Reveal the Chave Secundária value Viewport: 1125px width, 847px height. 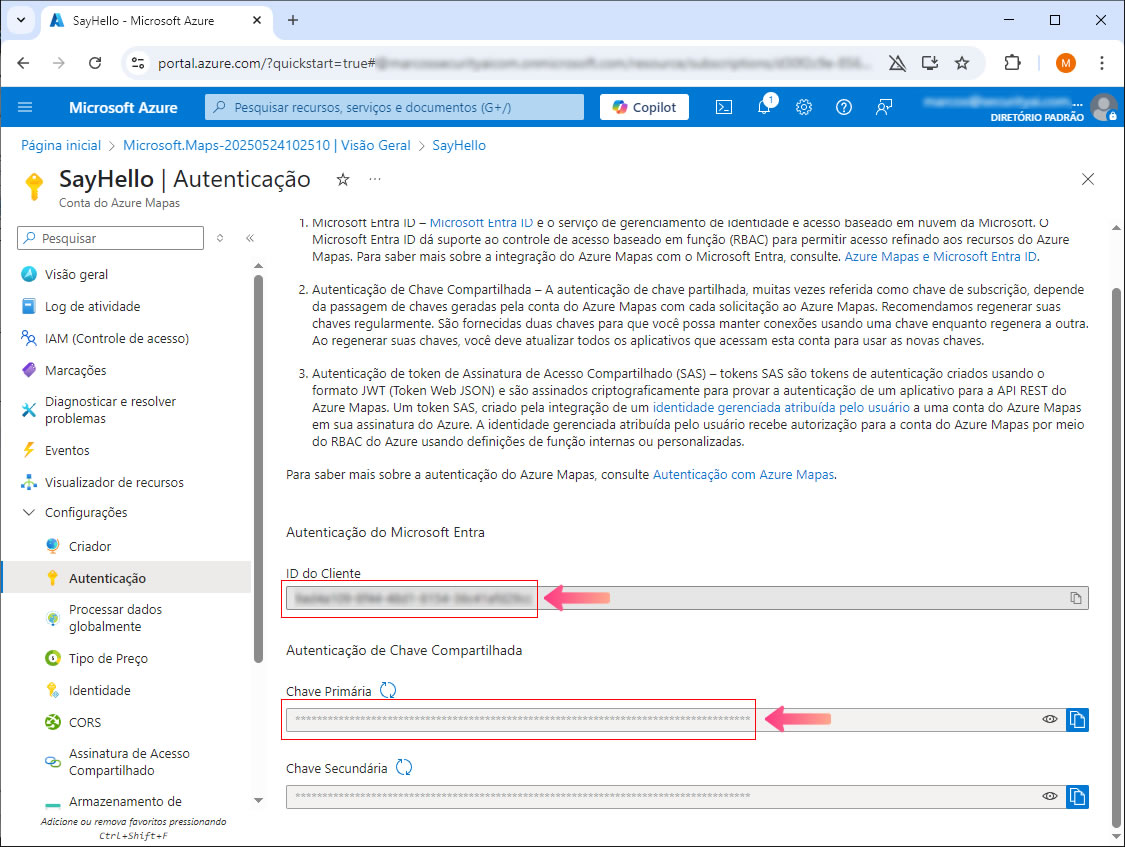pos(1050,796)
